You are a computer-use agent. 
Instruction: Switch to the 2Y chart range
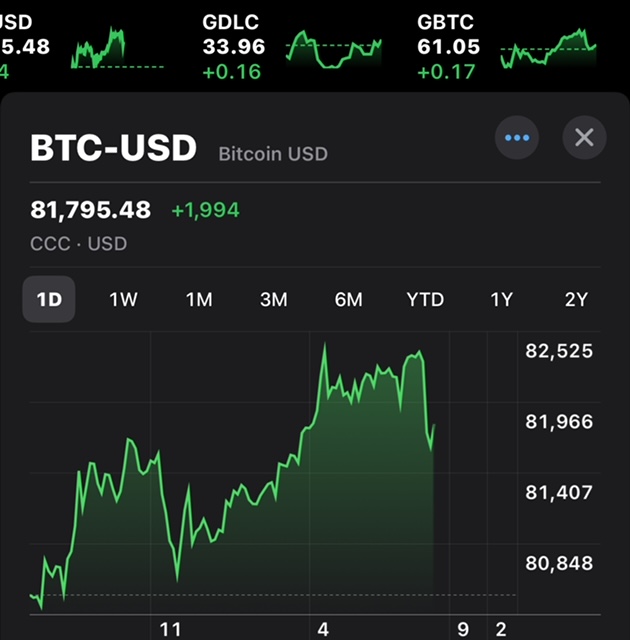point(576,299)
